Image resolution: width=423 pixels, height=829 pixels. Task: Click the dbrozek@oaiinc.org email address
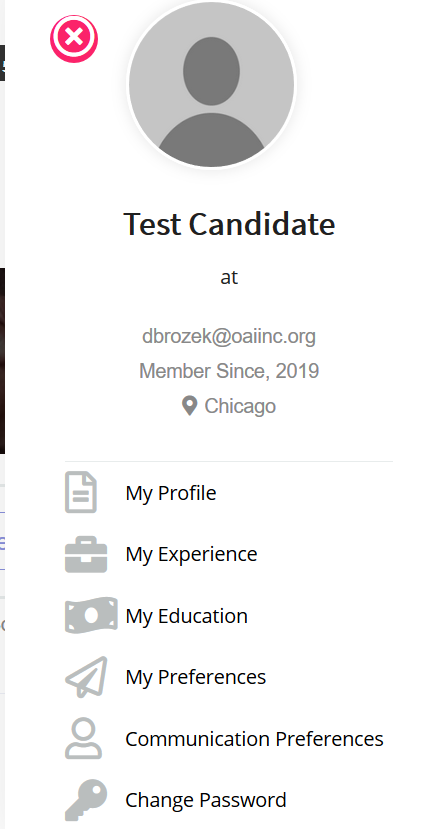click(229, 336)
